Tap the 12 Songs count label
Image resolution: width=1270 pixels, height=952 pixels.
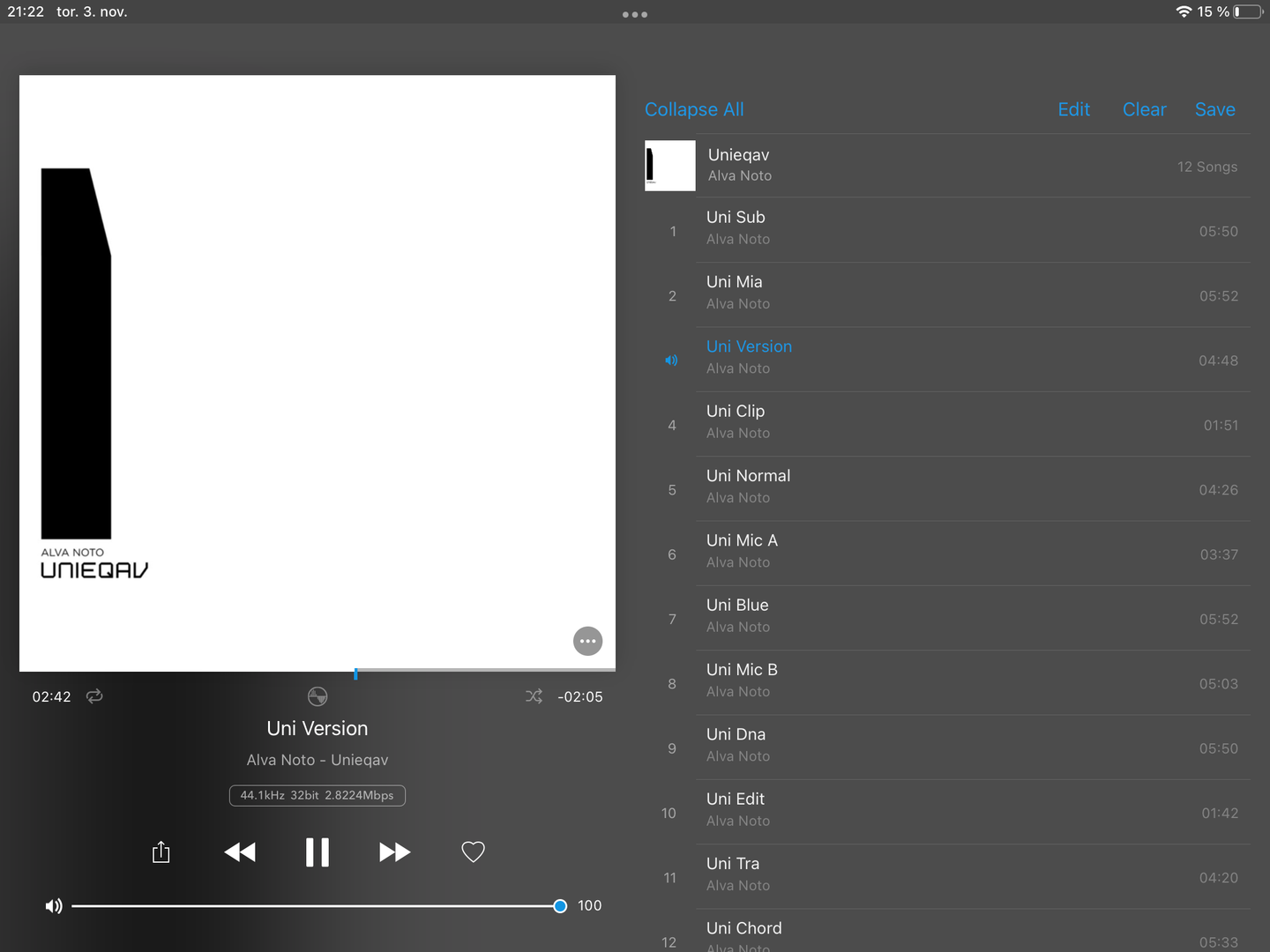1207,167
